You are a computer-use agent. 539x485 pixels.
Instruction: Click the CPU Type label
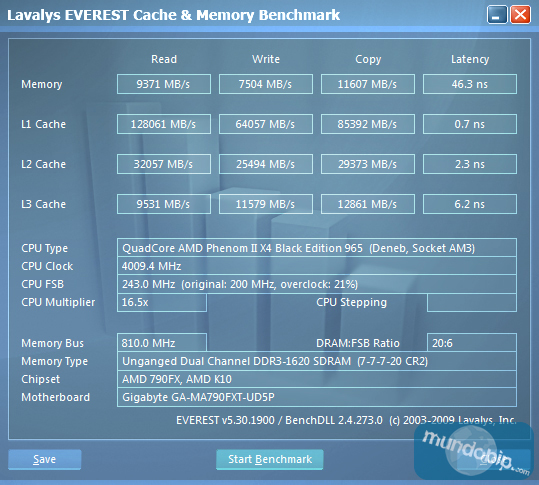tap(44, 248)
